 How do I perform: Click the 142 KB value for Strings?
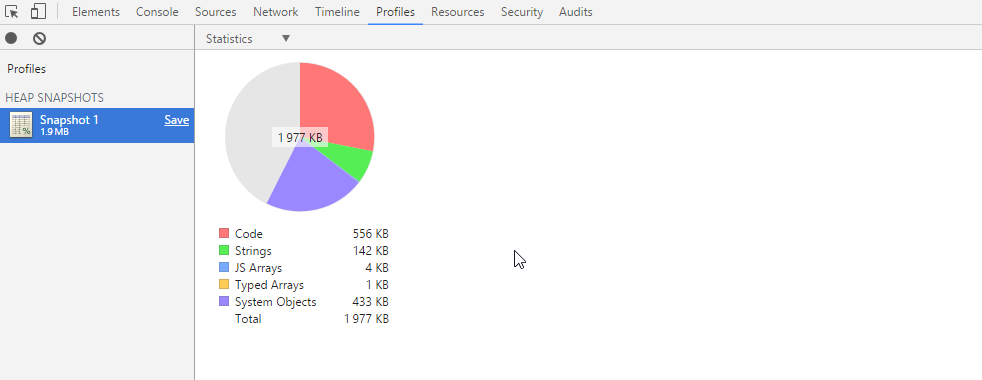[x=371, y=250]
